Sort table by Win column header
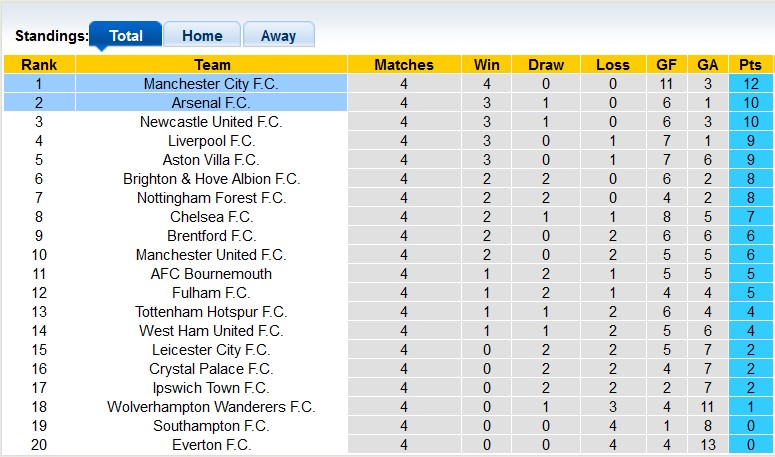 [x=480, y=65]
